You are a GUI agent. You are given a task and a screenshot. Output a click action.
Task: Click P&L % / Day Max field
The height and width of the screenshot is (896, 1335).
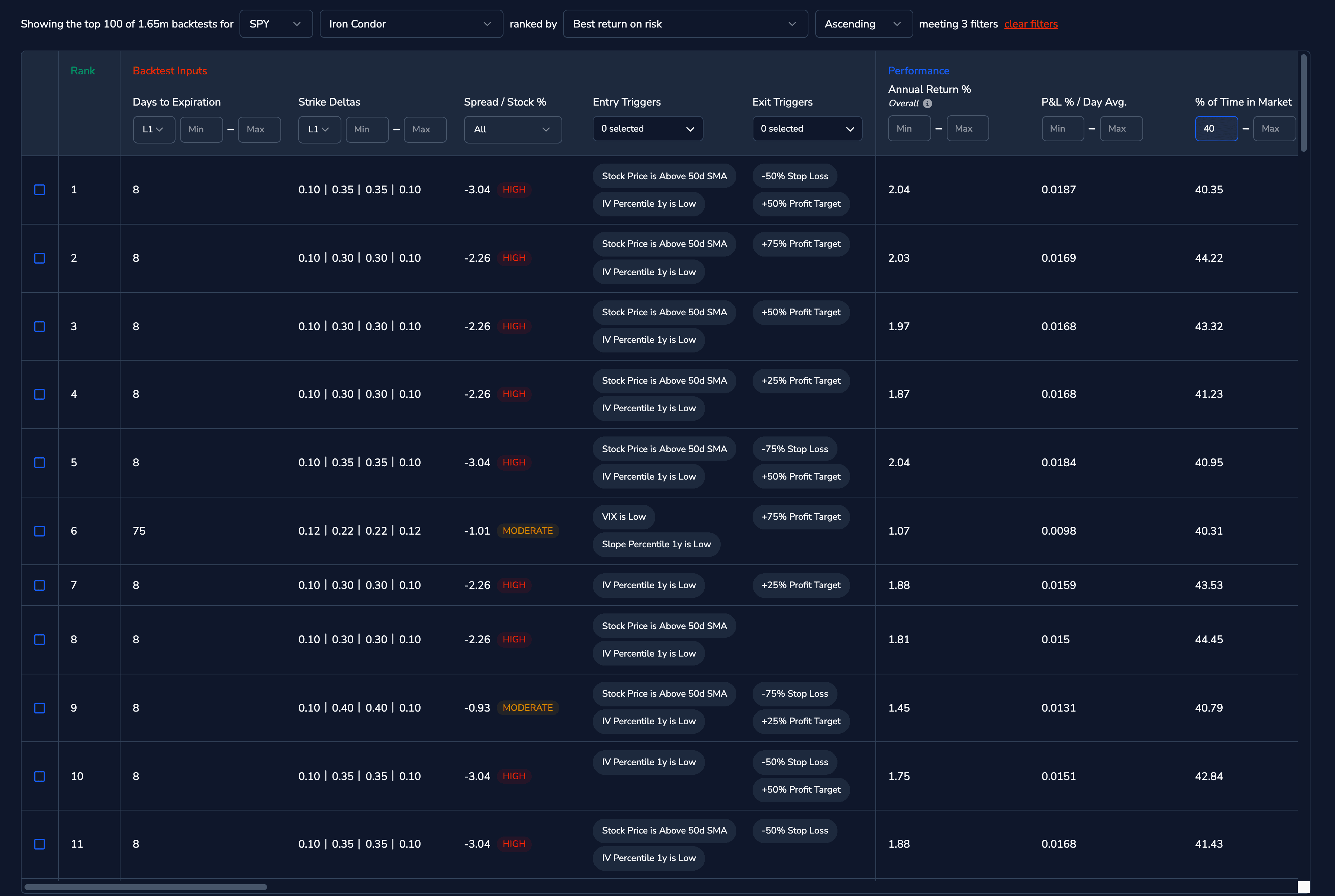tap(1121, 129)
